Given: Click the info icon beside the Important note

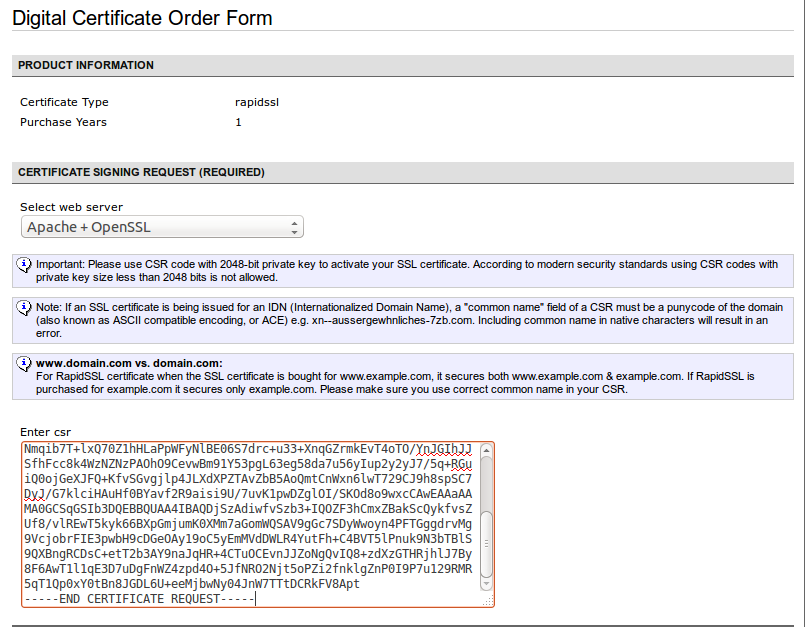Looking at the screenshot, I should (x=24, y=264).
